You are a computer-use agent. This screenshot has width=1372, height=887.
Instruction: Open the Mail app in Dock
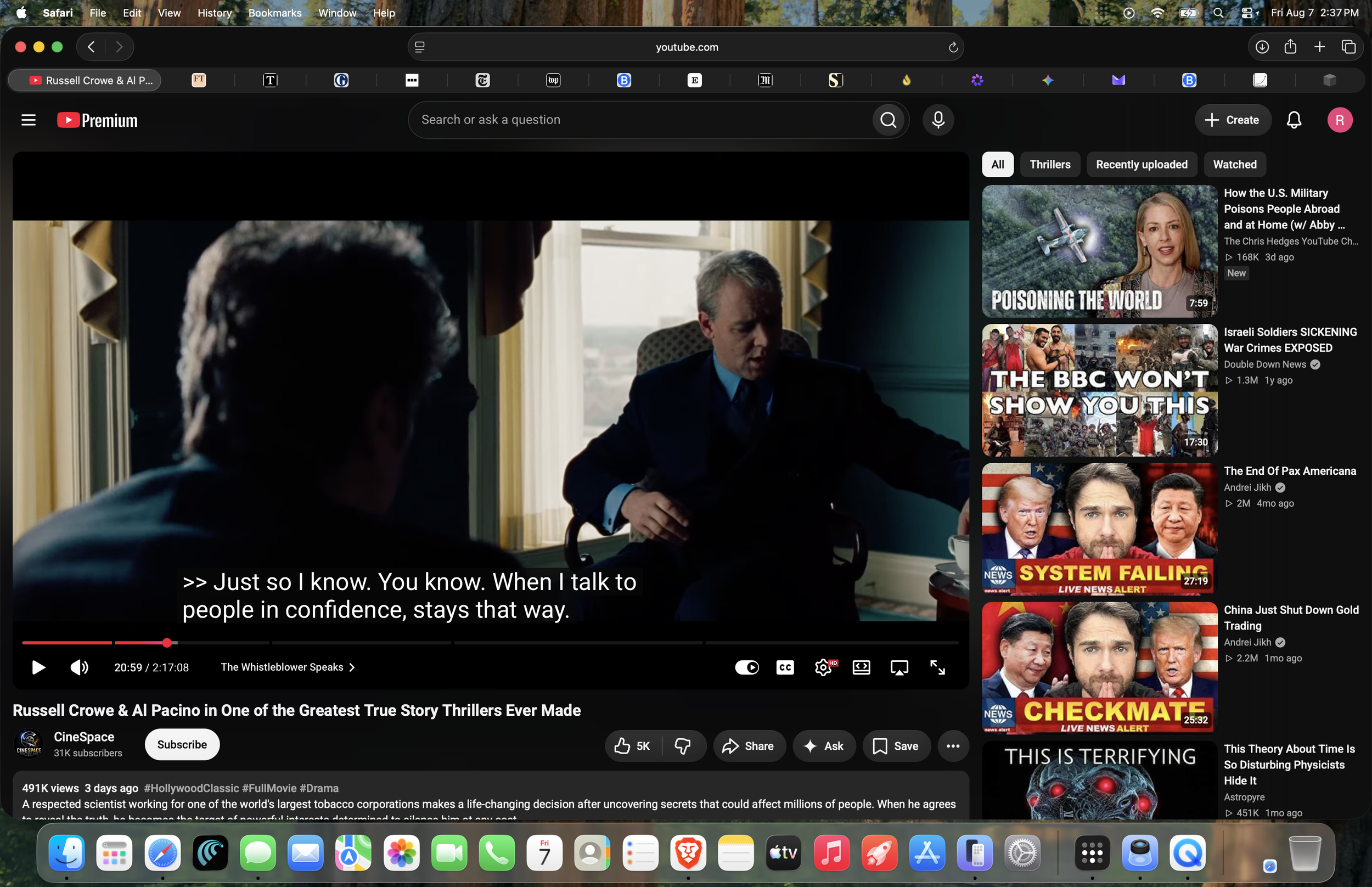pos(305,853)
